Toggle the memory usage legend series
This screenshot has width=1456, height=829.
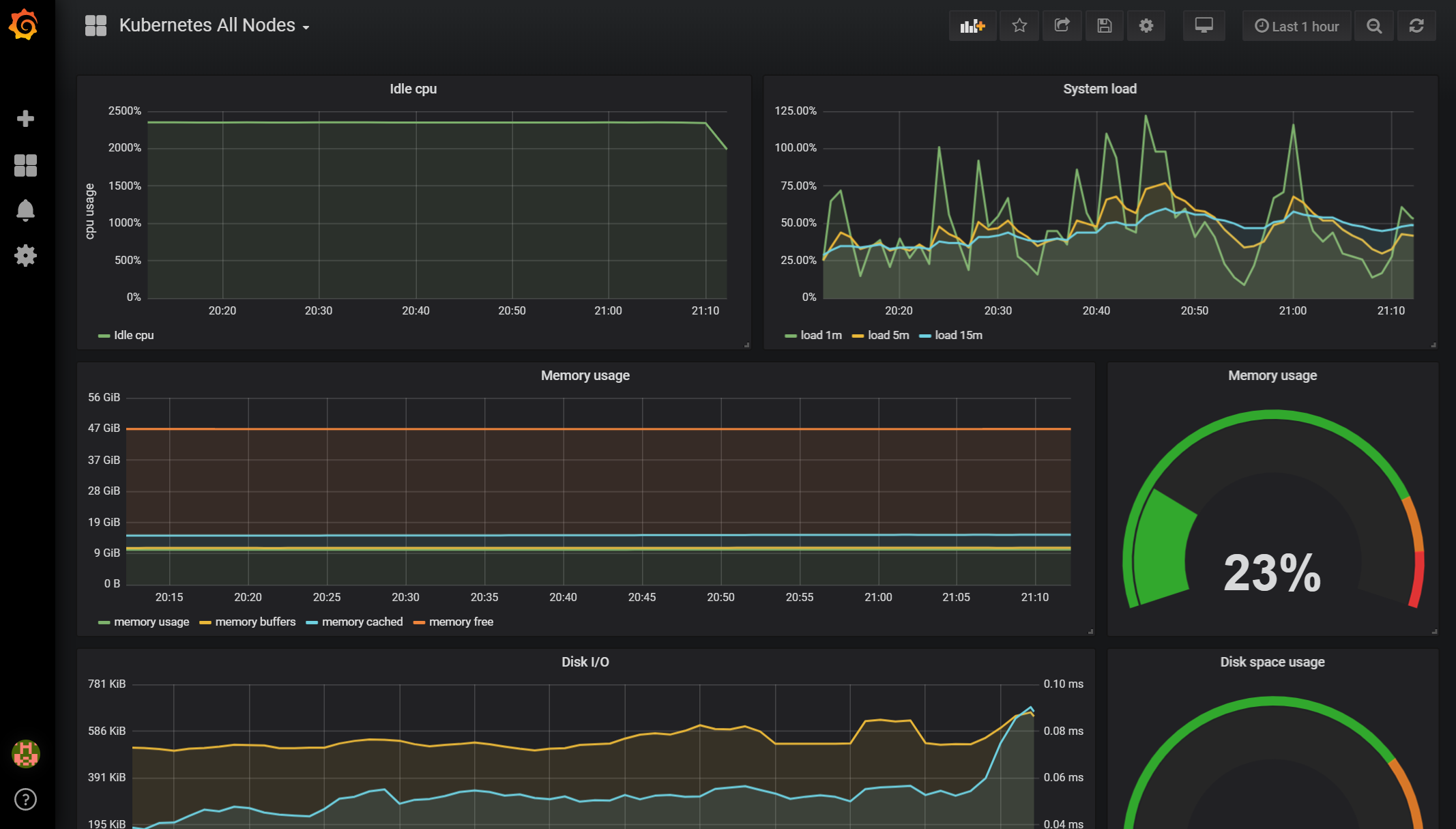(x=151, y=622)
